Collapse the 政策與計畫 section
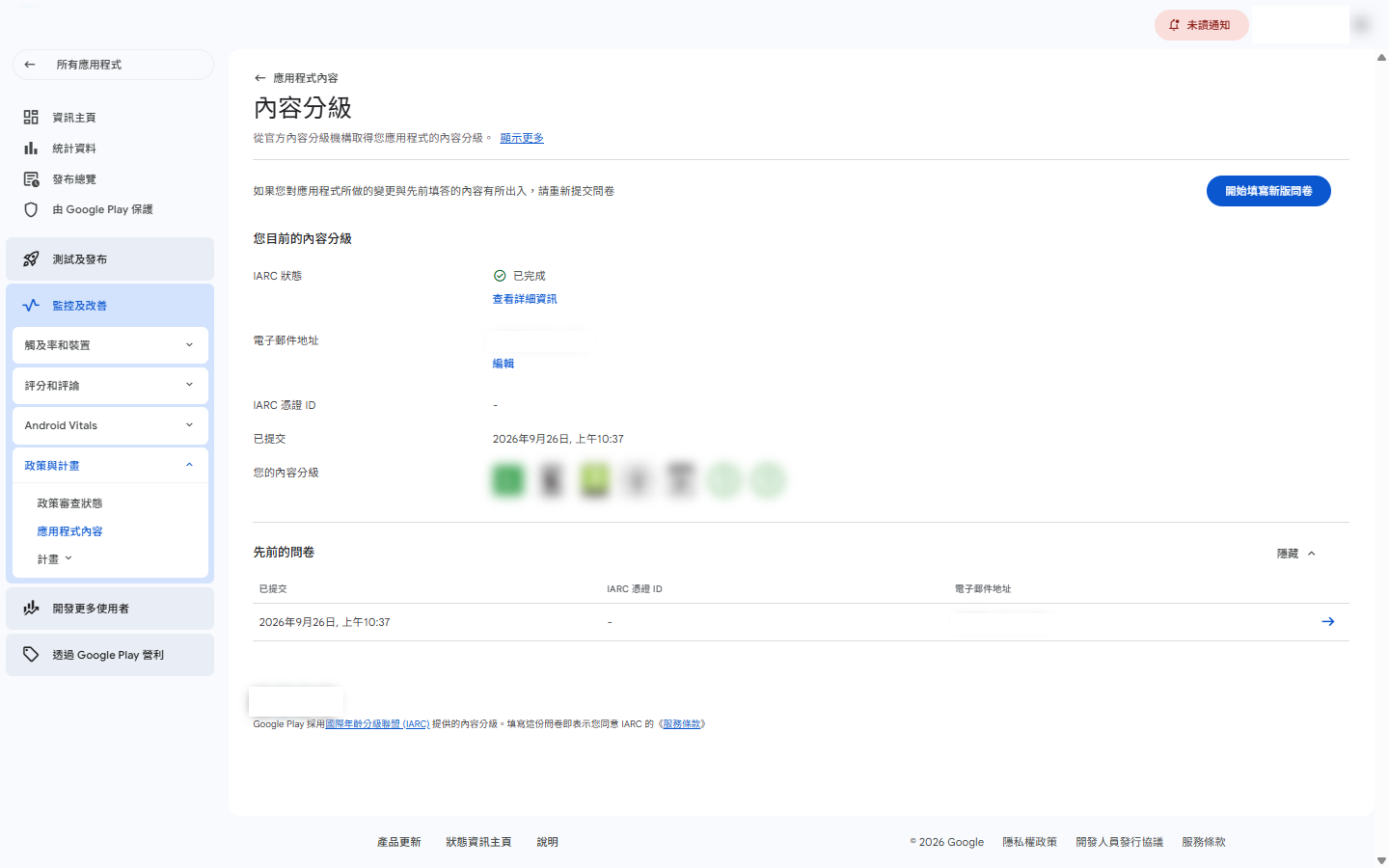The width and height of the screenshot is (1389, 868). coord(110,466)
